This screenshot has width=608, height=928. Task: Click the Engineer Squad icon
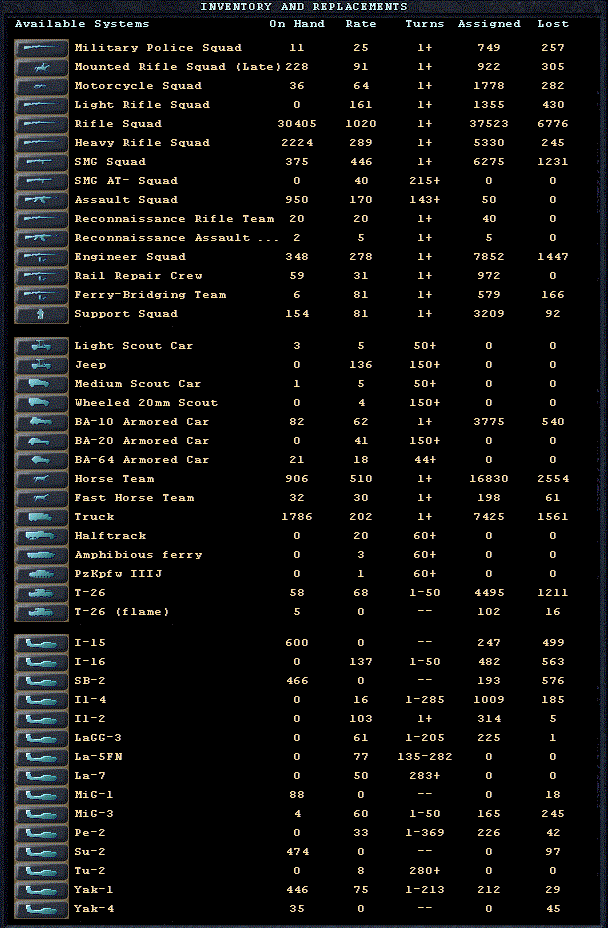(41, 257)
